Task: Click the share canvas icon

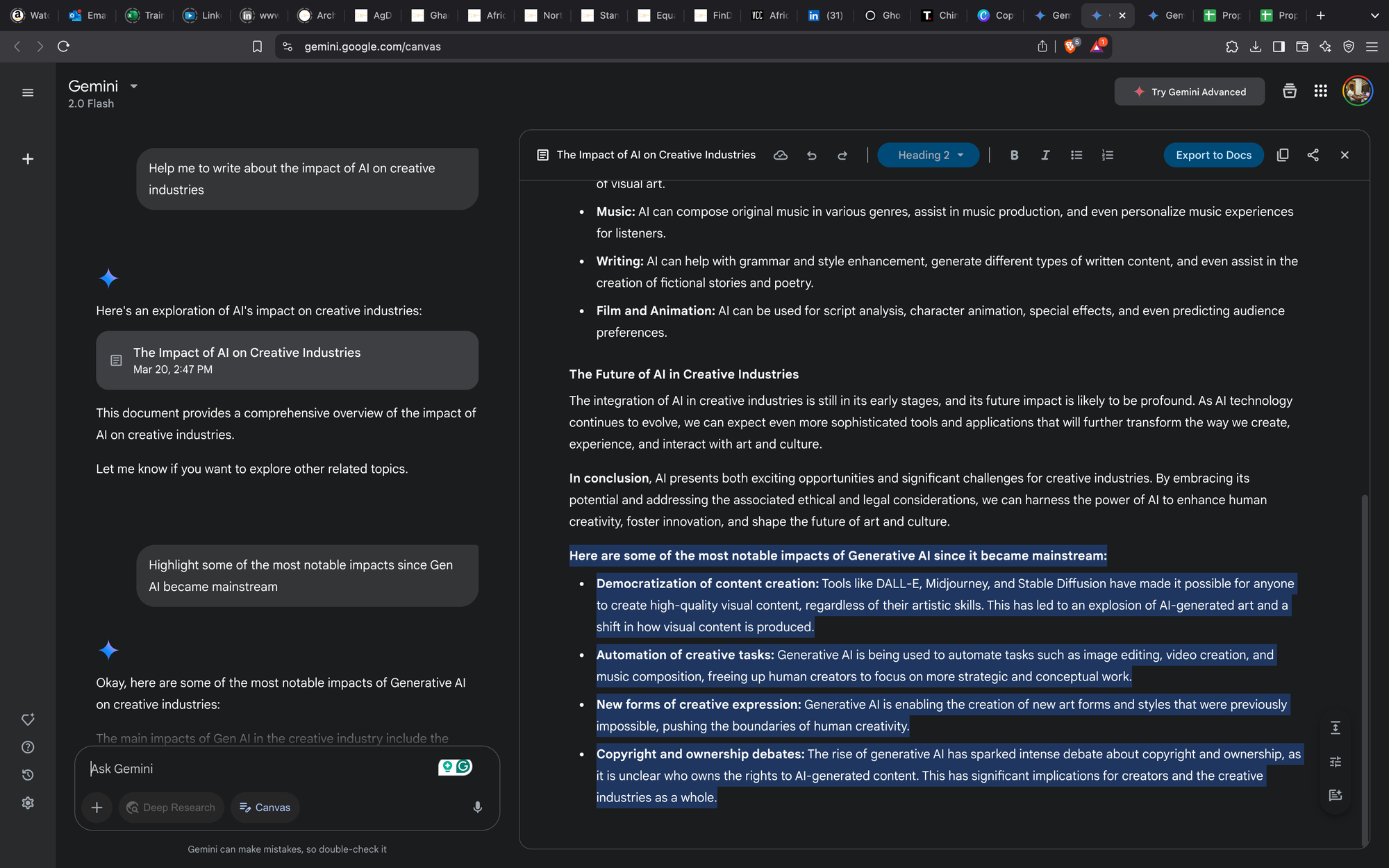Action: coord(1313,155)
